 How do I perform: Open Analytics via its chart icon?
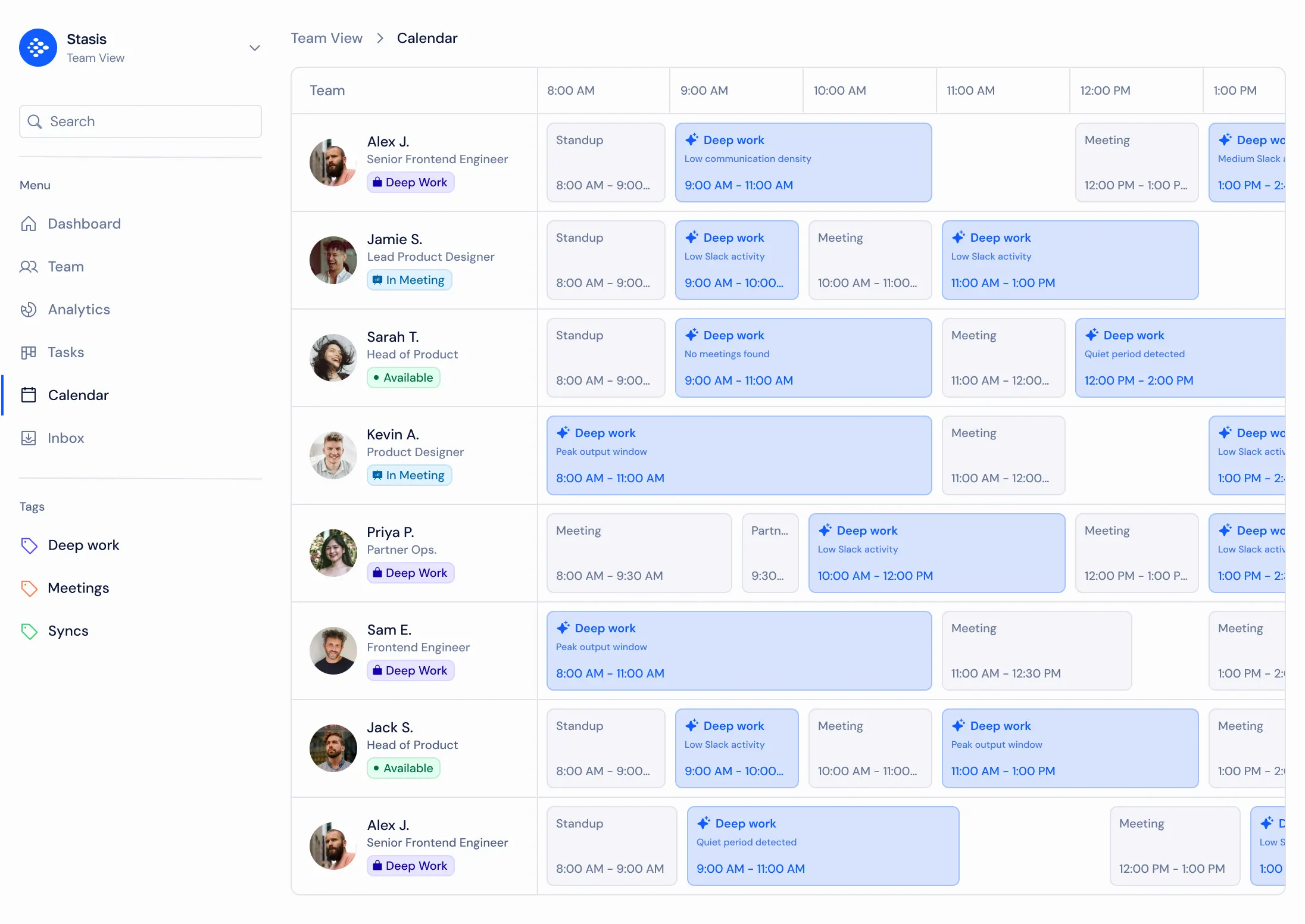(29, 310)
